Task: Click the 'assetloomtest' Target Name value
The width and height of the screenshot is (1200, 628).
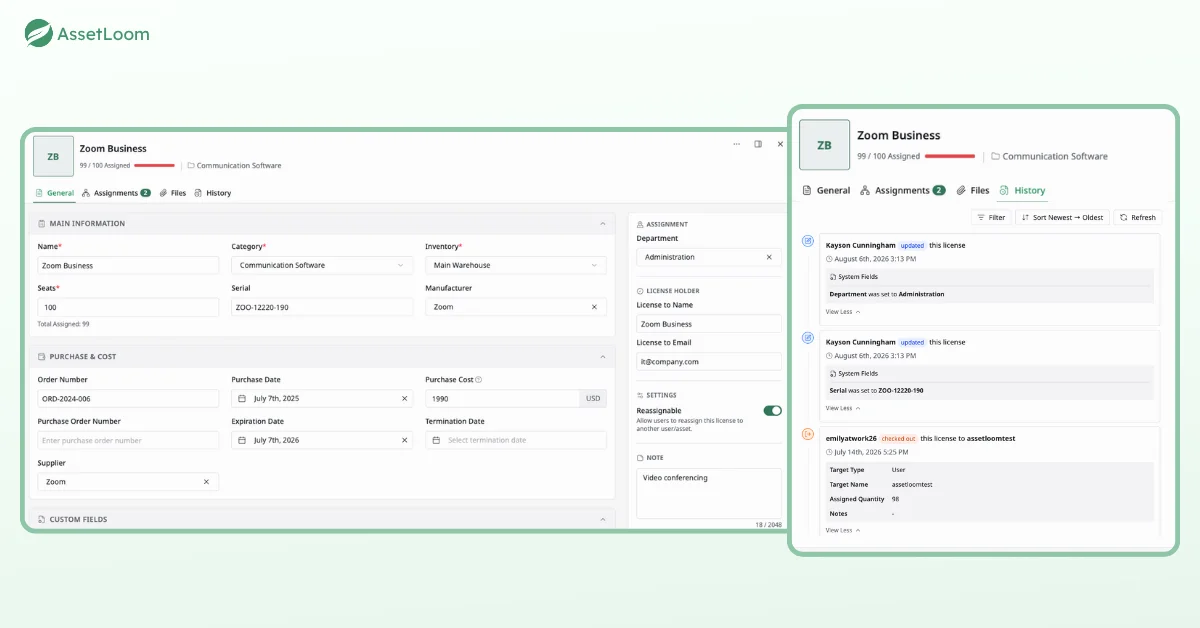Action: 912,483
